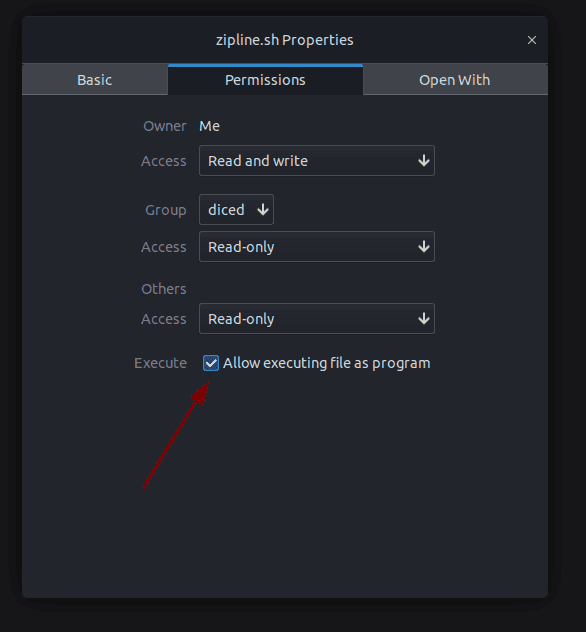Click the zipline.sh Properties title bar
586x632 pixels.
click(x=285, y=40)
